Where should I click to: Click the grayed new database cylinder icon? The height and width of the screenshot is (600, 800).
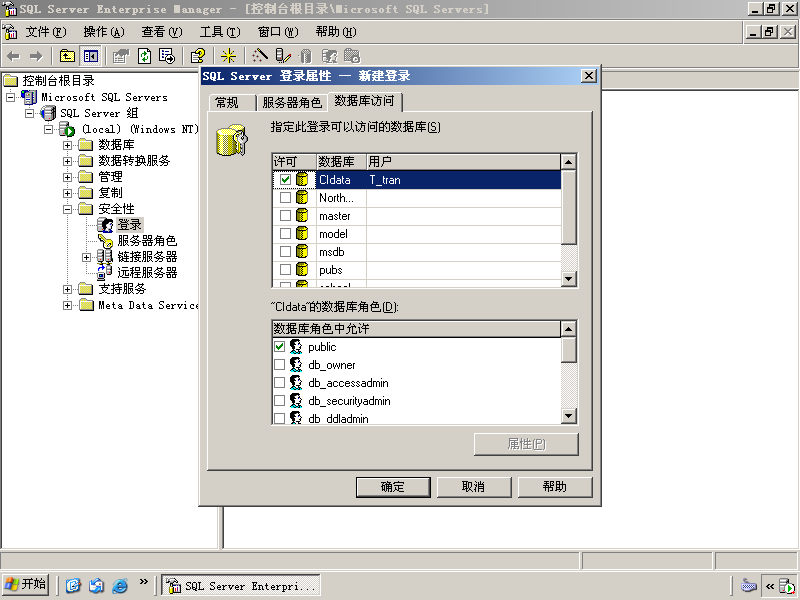[x=306, y=56]
